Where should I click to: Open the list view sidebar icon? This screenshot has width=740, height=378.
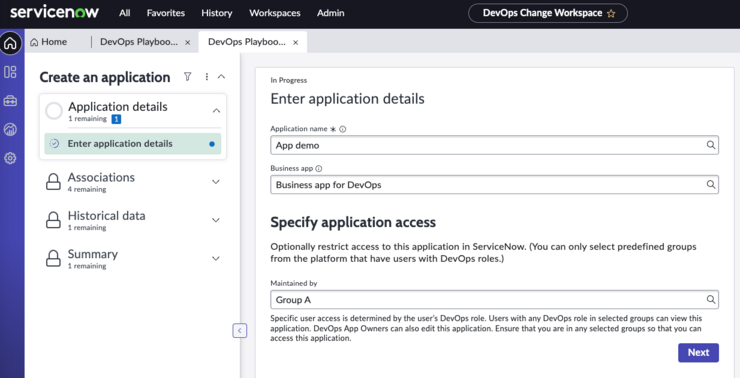coord(10,72)
